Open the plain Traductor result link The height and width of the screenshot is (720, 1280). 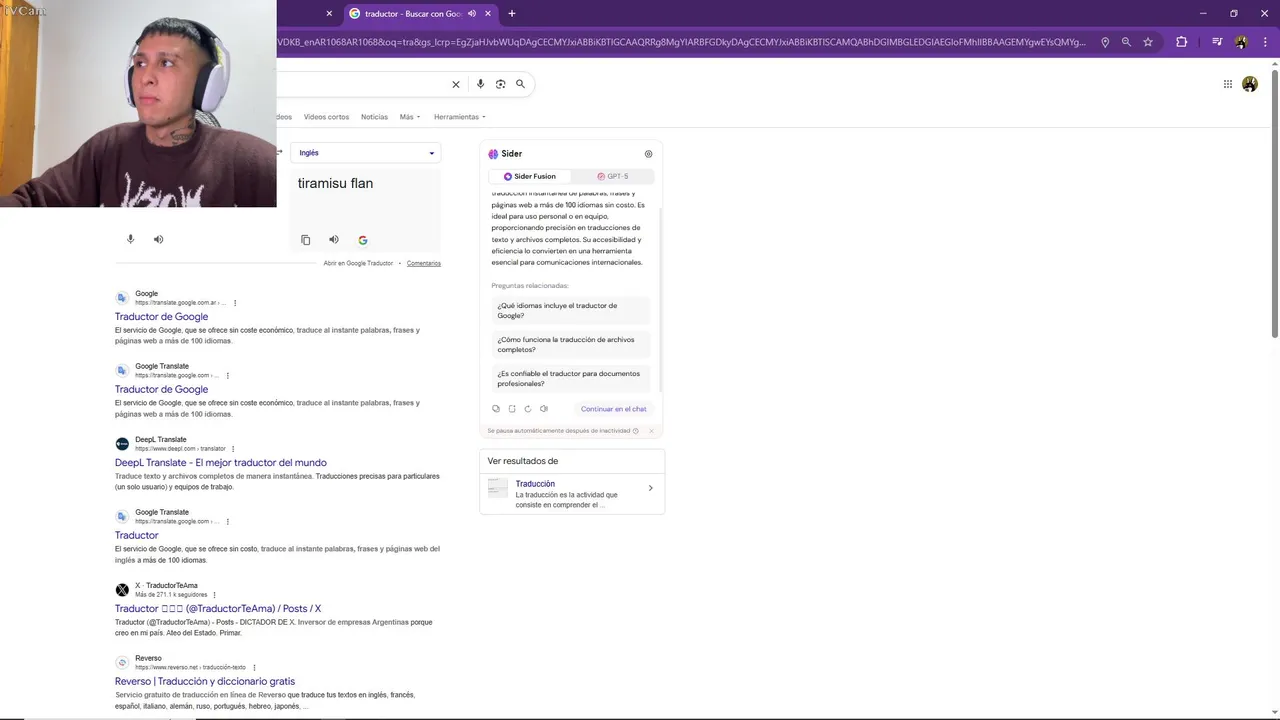click(x=136, y=536)
